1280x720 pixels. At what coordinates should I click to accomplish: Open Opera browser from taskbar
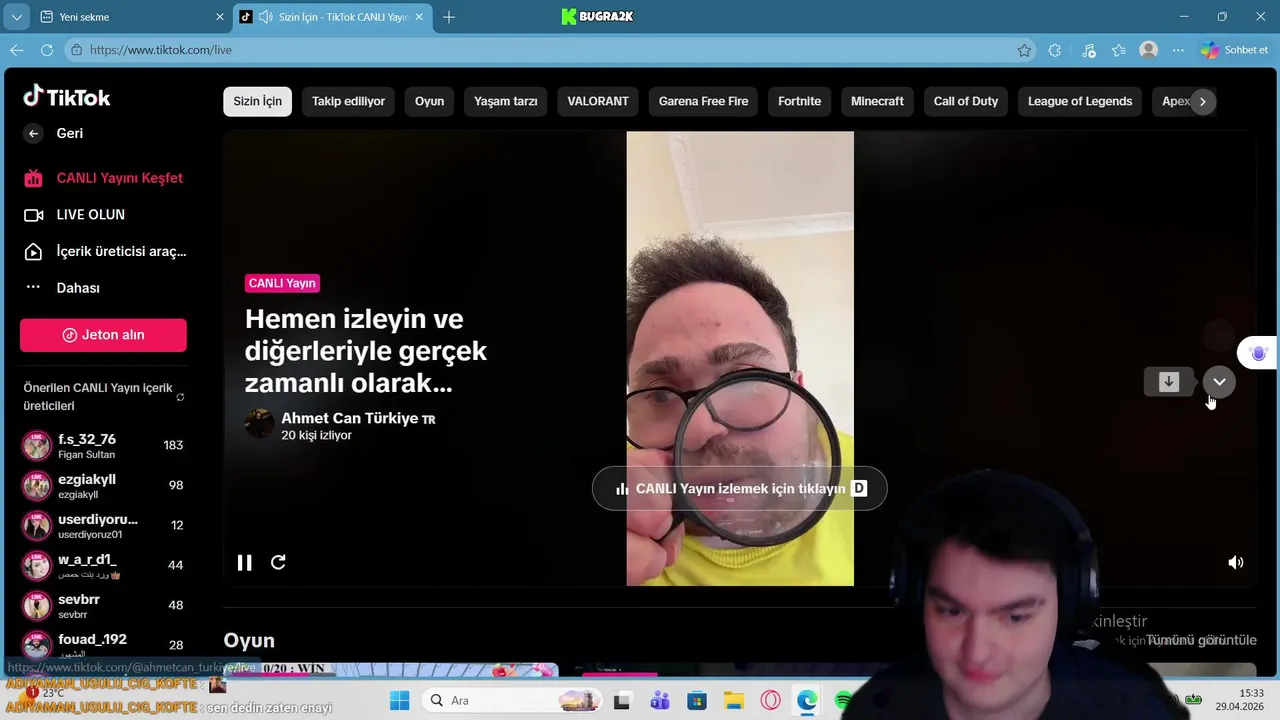[771, 701]
